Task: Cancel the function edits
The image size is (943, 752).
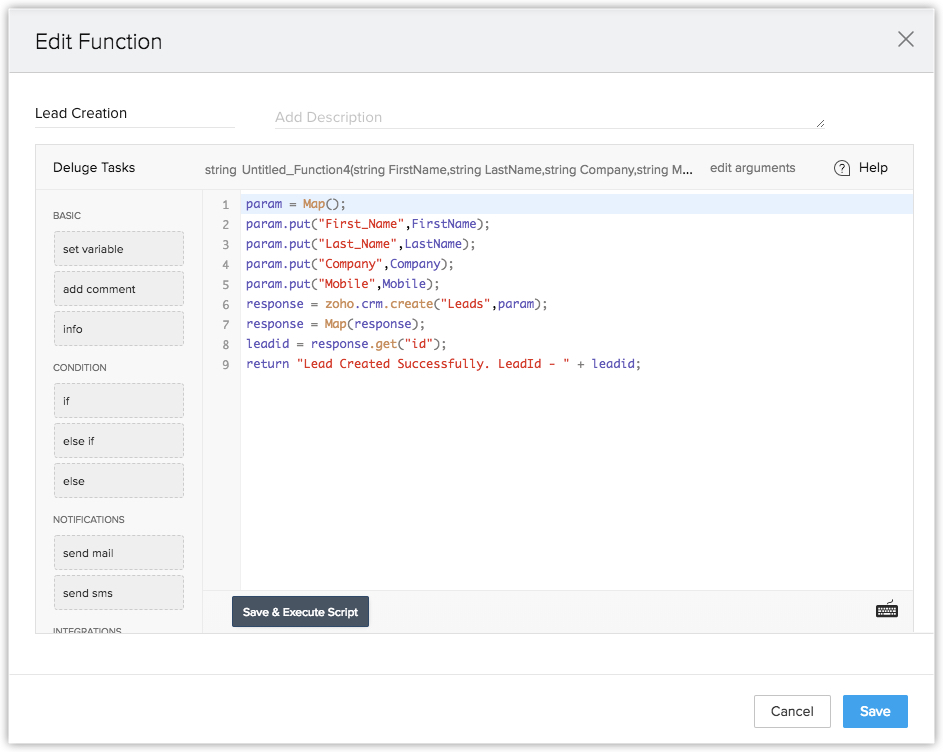Action: click(792, 711)
